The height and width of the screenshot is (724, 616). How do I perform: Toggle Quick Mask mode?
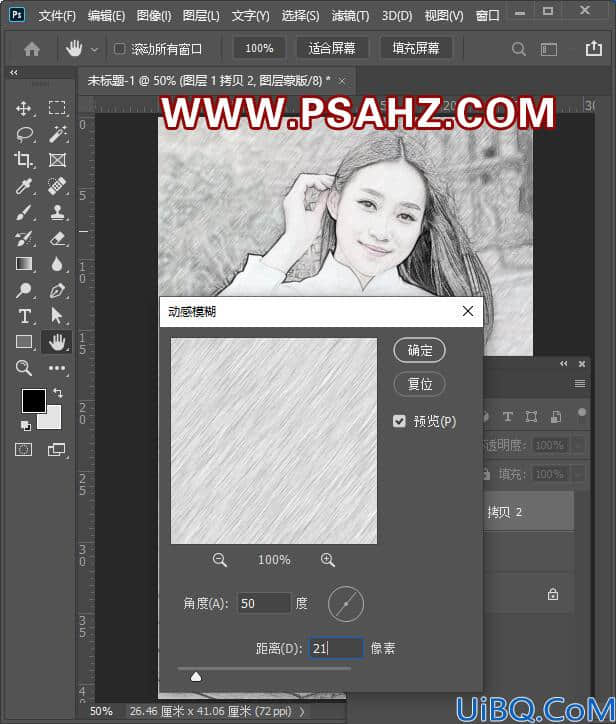pos(24,449)
